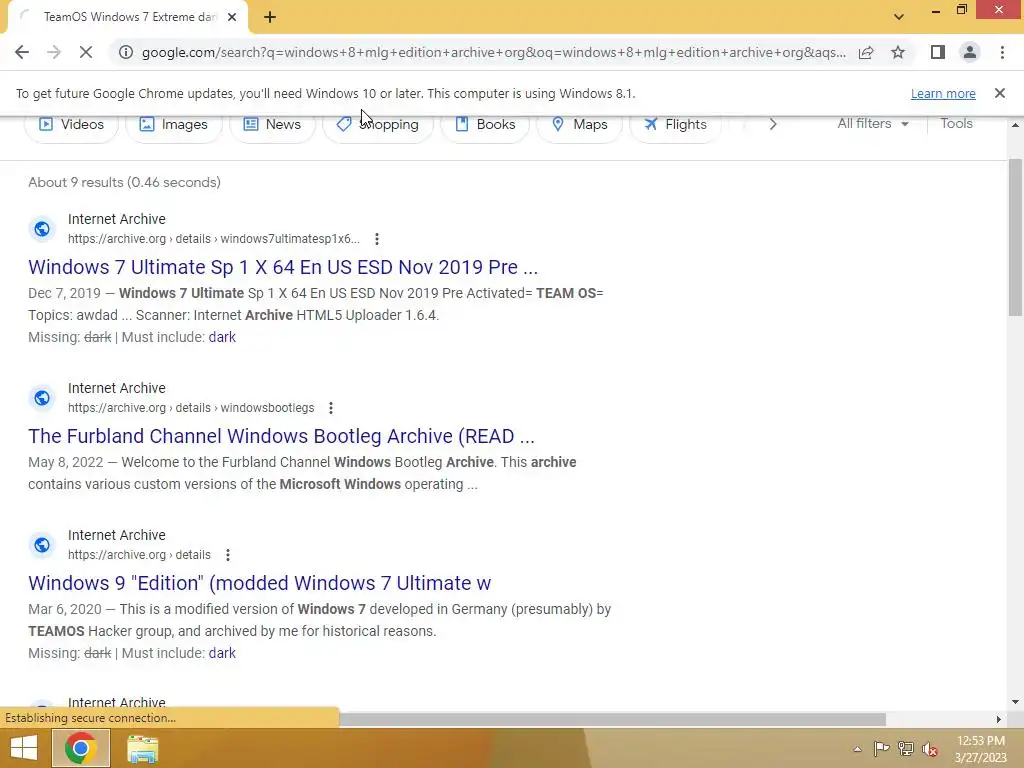Switch to Flights results
Viewport: 1024px width, 768px height.
click(675, 124)
